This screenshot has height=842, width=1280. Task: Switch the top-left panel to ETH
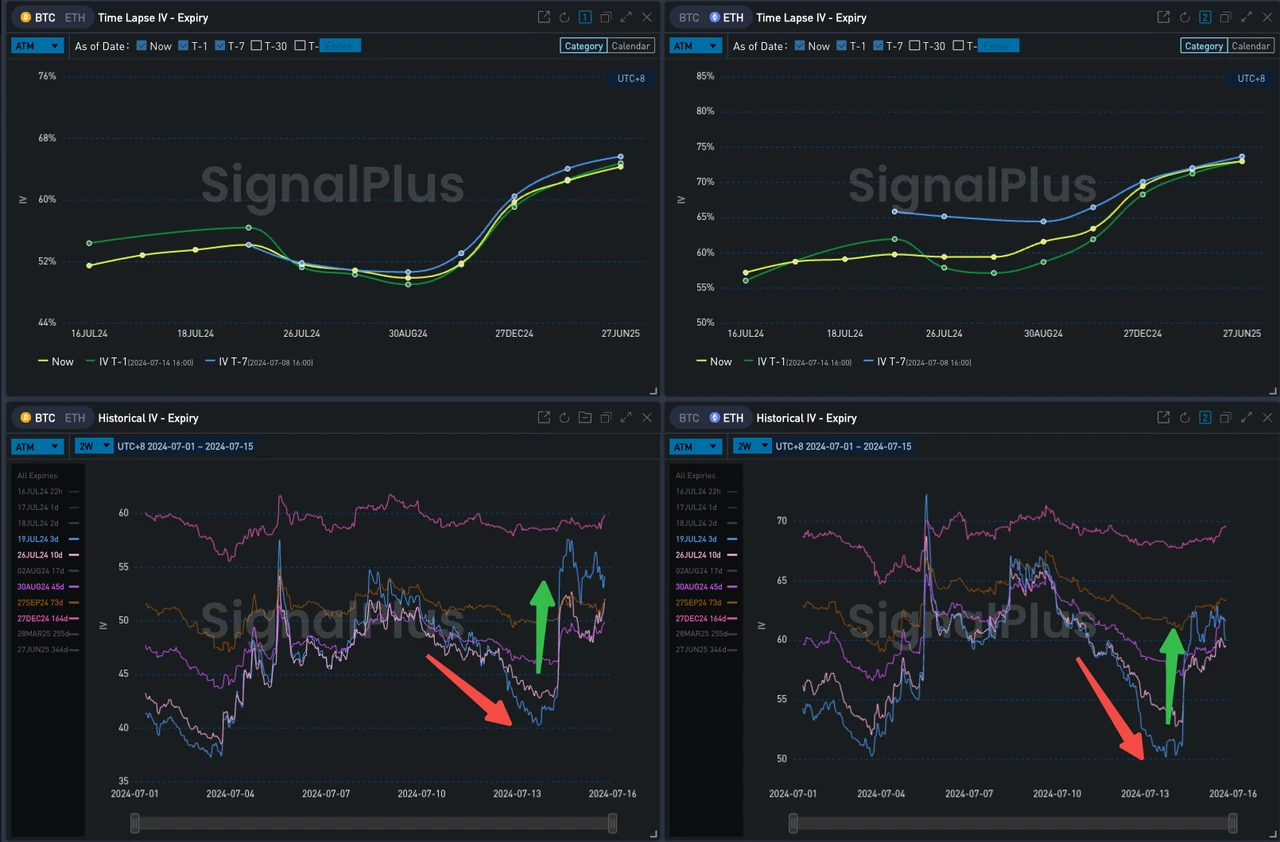[x=74, y=17]
